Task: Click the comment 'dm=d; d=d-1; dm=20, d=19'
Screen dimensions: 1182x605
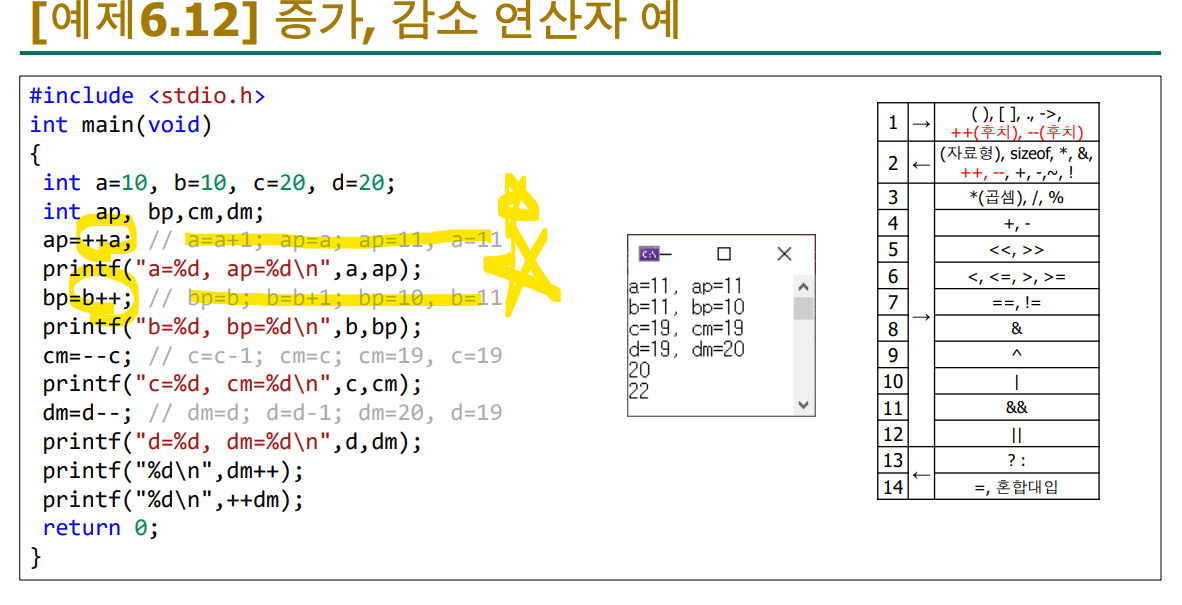Action: coord(344,412)
